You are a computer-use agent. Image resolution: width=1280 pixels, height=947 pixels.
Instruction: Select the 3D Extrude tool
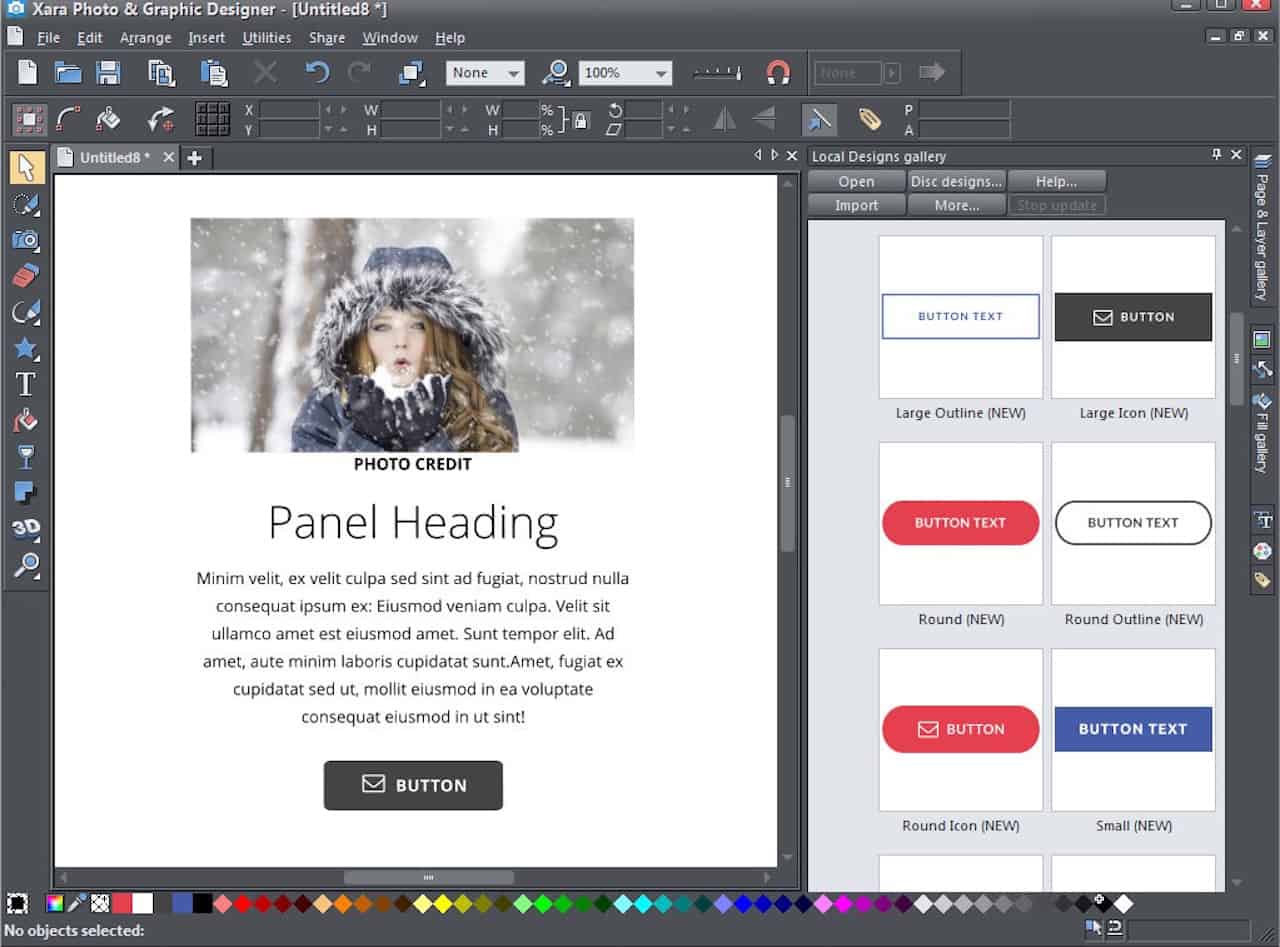[26, 529]
